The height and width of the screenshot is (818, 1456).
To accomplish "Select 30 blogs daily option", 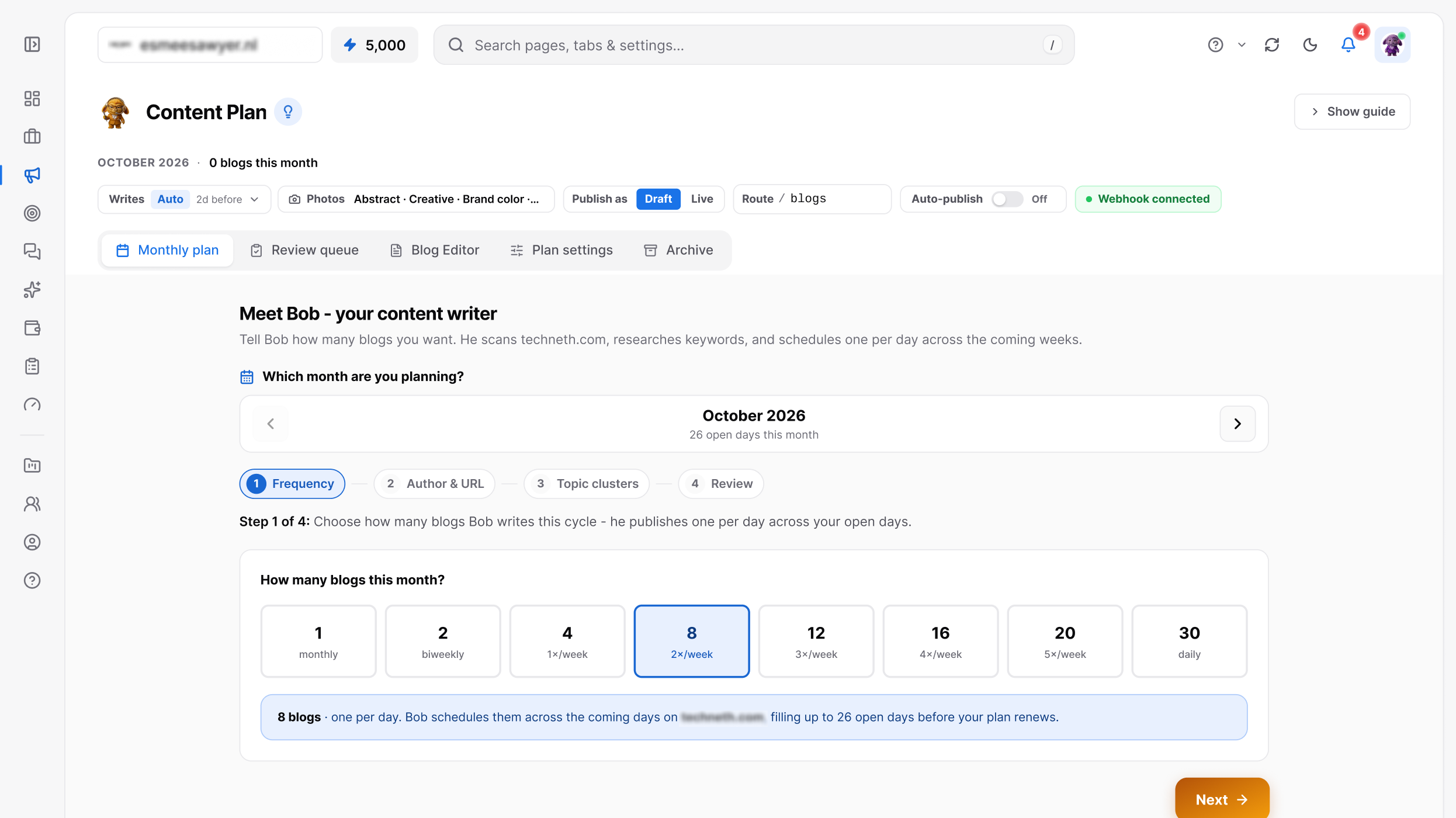I will click(x=1190, y=641).
